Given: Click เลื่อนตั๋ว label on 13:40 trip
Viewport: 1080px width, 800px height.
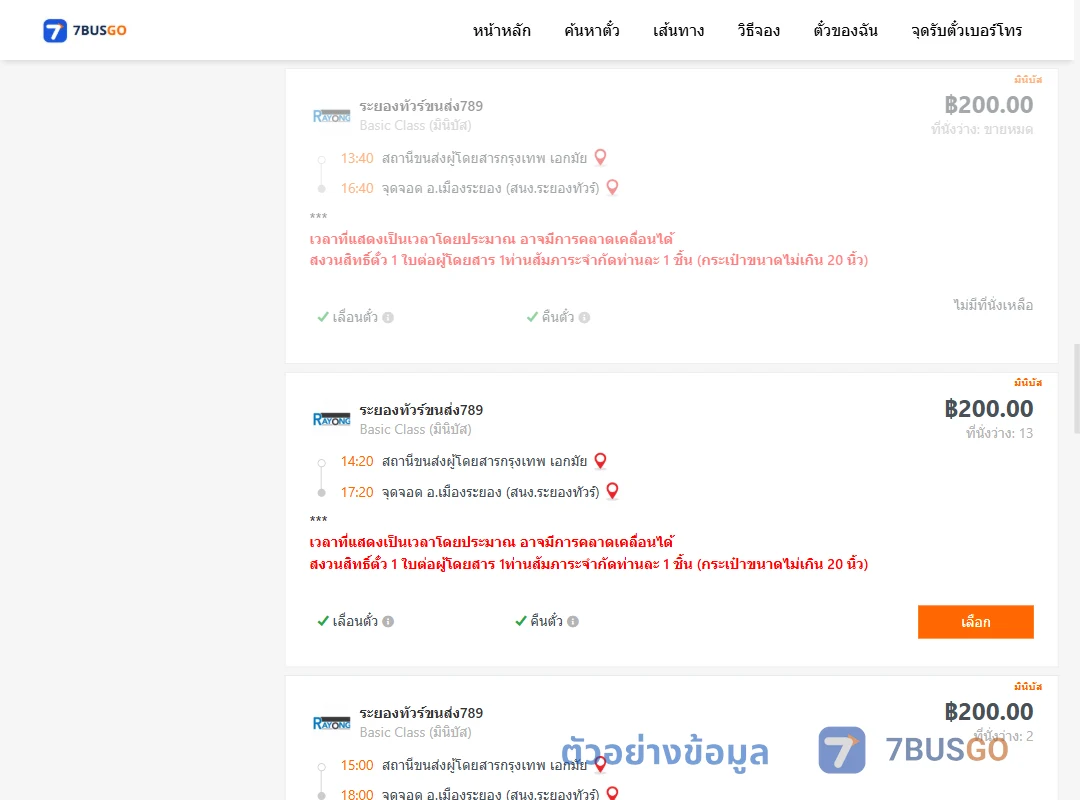Looking at the screenshot, I should click(x=355, y=317).
